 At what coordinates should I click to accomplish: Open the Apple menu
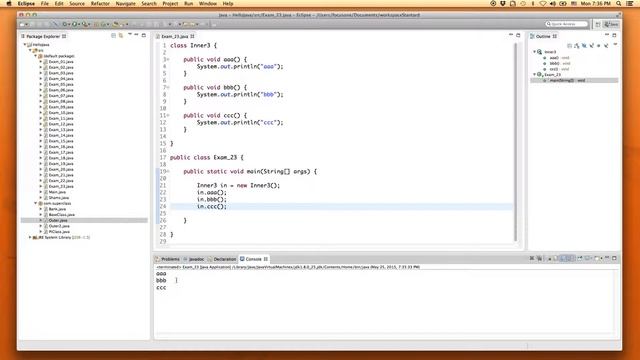[9, 3]
